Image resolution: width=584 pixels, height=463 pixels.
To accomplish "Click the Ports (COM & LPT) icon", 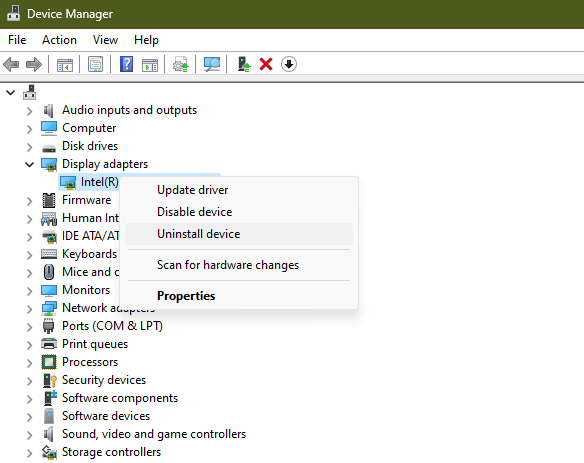I will (48, 326).
